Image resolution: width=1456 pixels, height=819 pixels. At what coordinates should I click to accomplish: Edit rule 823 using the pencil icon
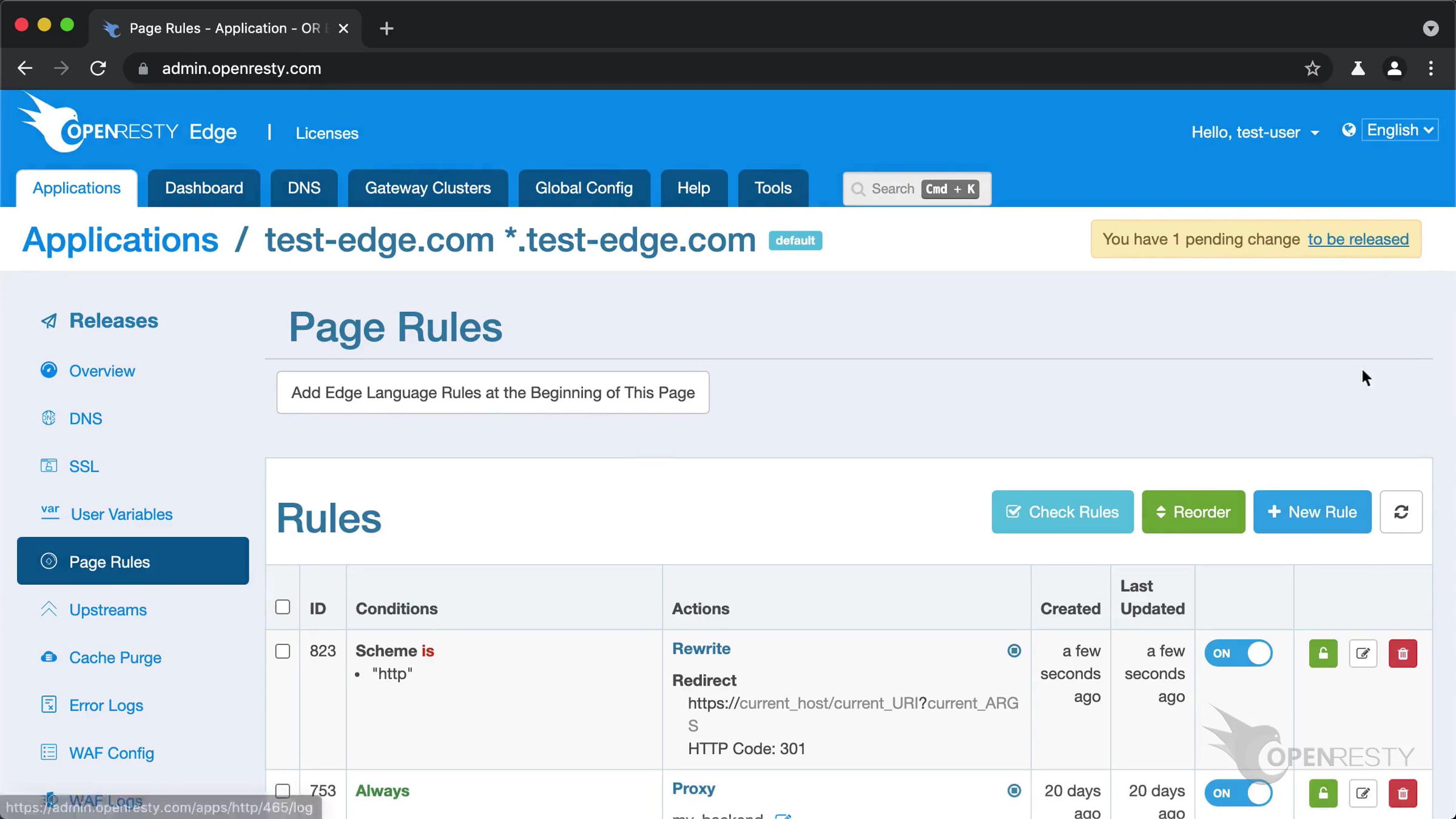[1363, 653]
